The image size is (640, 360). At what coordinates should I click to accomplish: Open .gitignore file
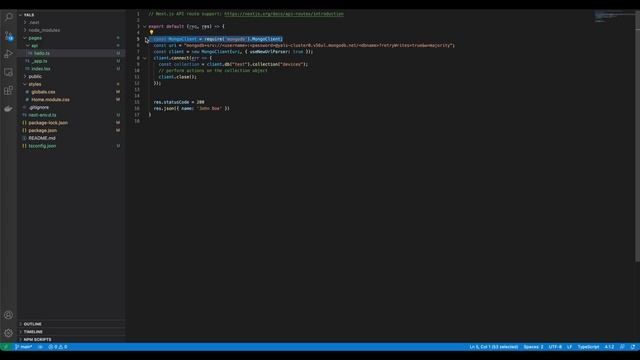coord(71,107)
